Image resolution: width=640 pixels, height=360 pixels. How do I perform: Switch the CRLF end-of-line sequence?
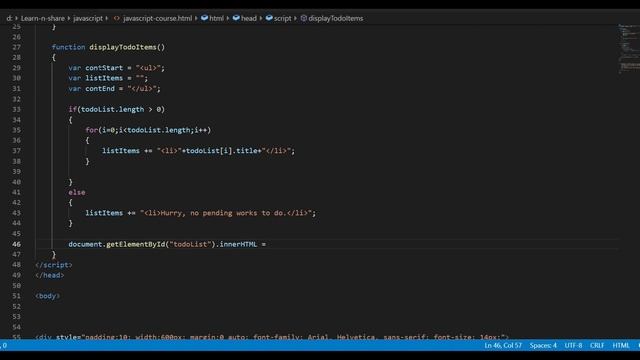pos(597,345)
